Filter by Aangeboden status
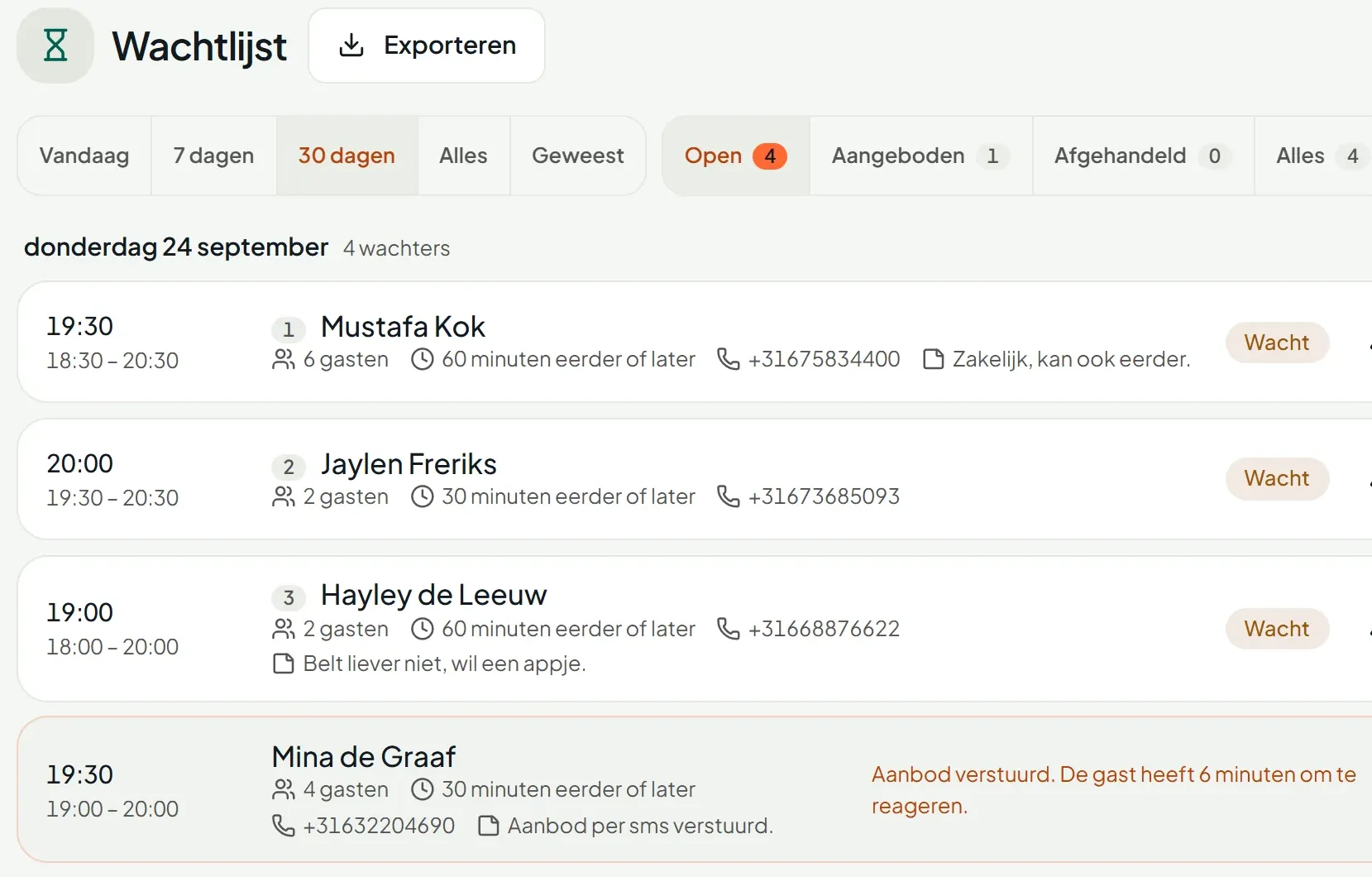The width and height of the screenshot is (1372, 877). [920, 156]
